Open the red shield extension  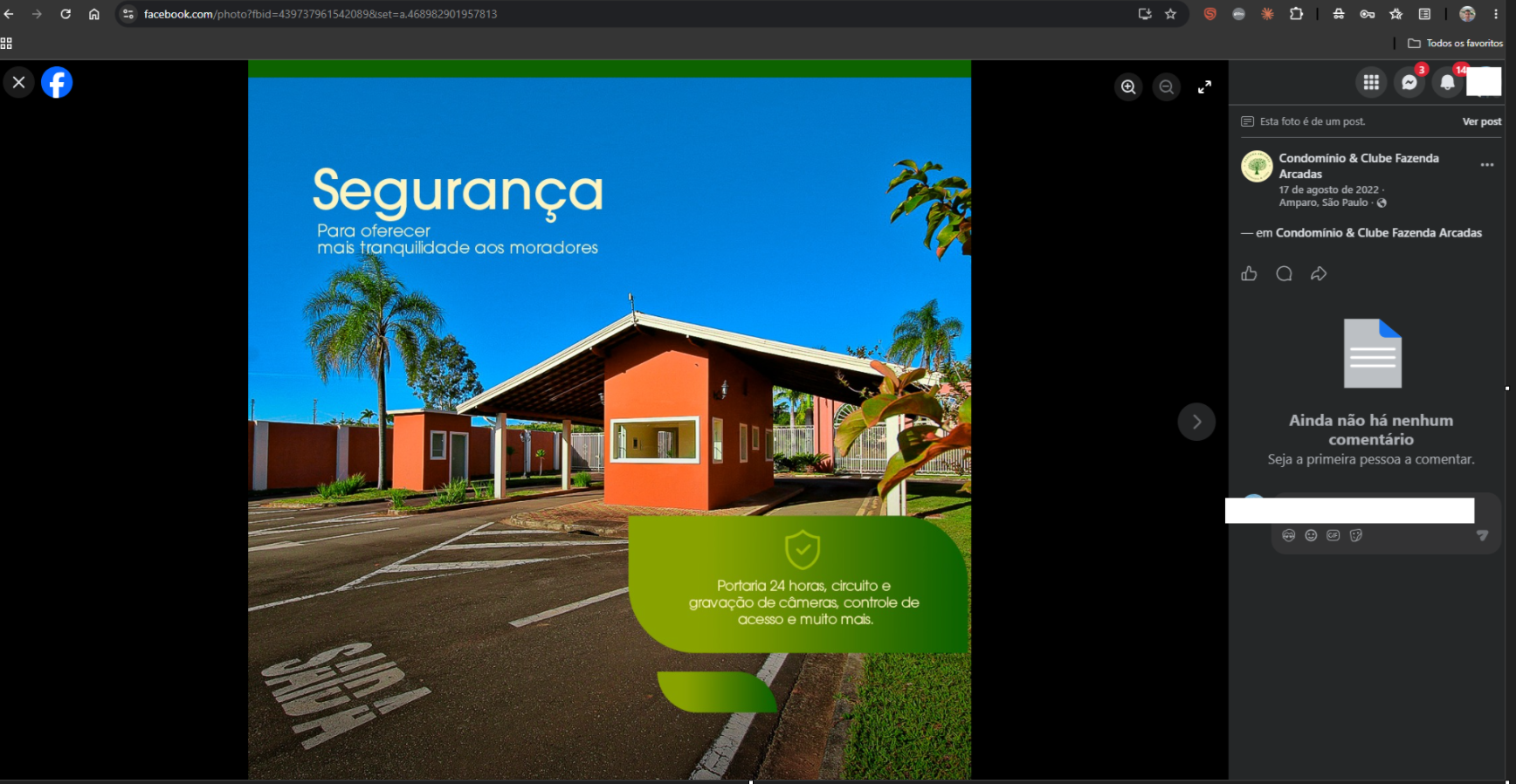pos(1209,14)
